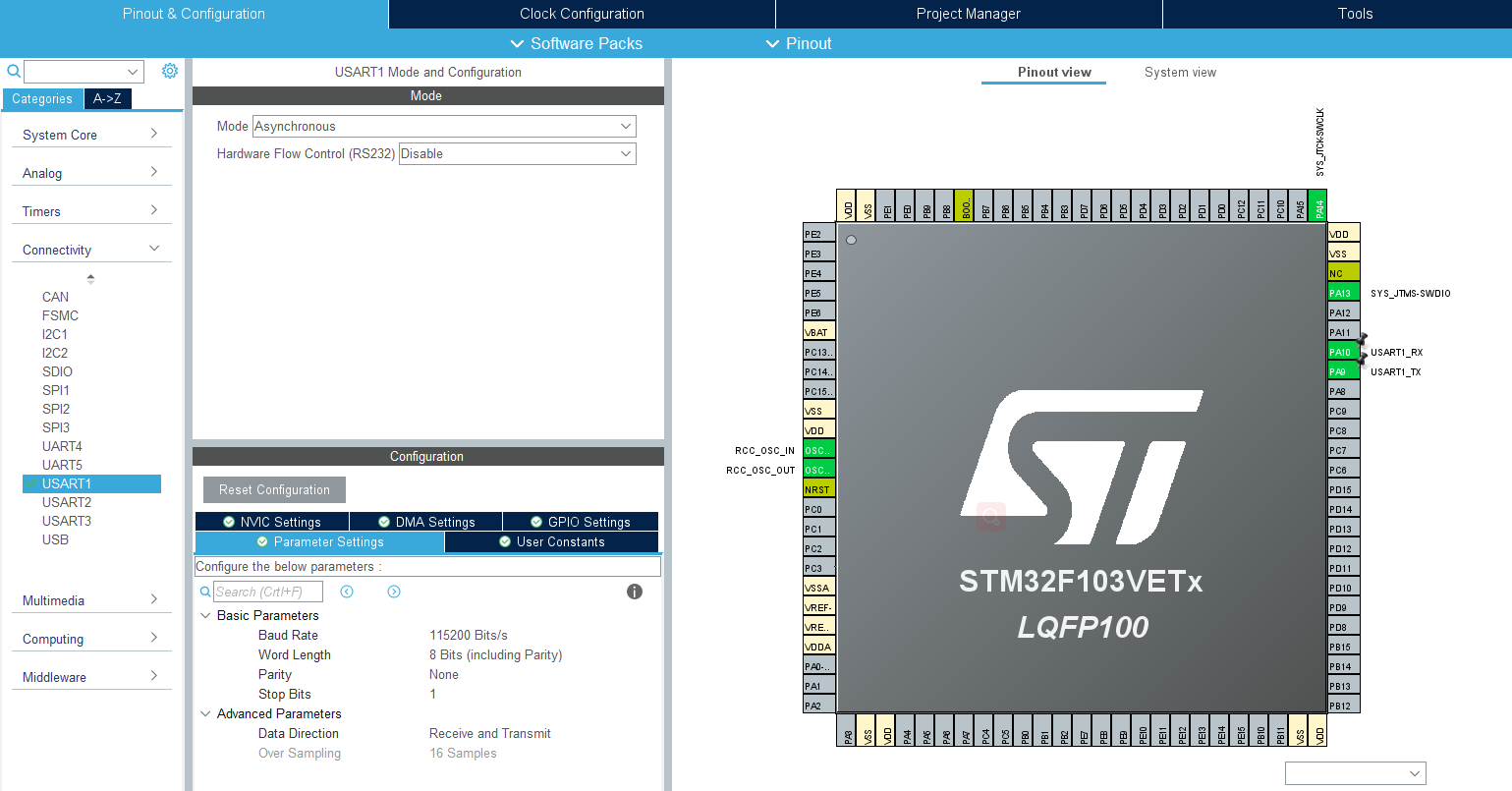The height and width of the screenshot is (791, 1512).
Task: Open the Pinout dropdown menu
Action: point(799,43)
